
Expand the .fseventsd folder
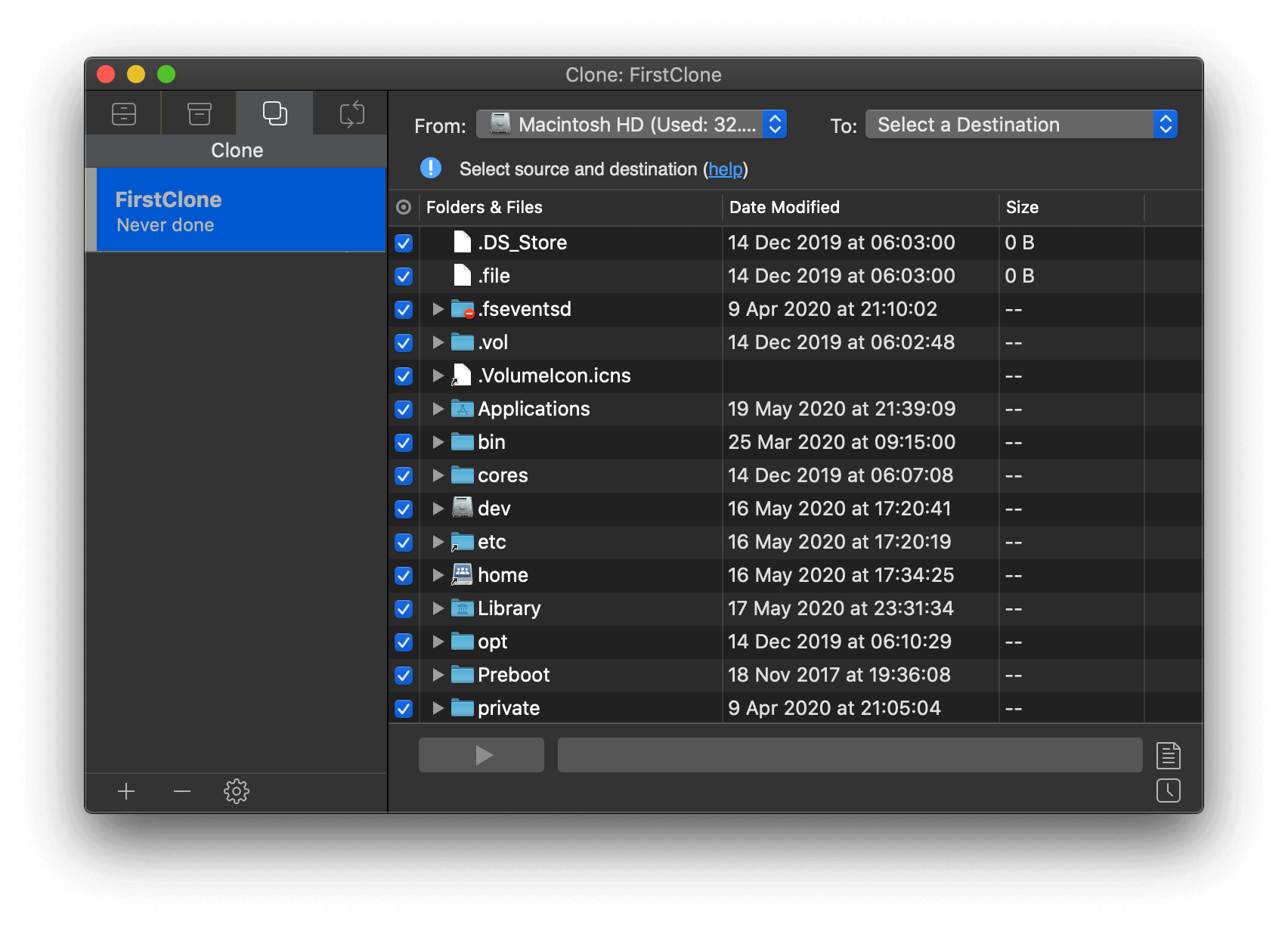pos(438,309)
